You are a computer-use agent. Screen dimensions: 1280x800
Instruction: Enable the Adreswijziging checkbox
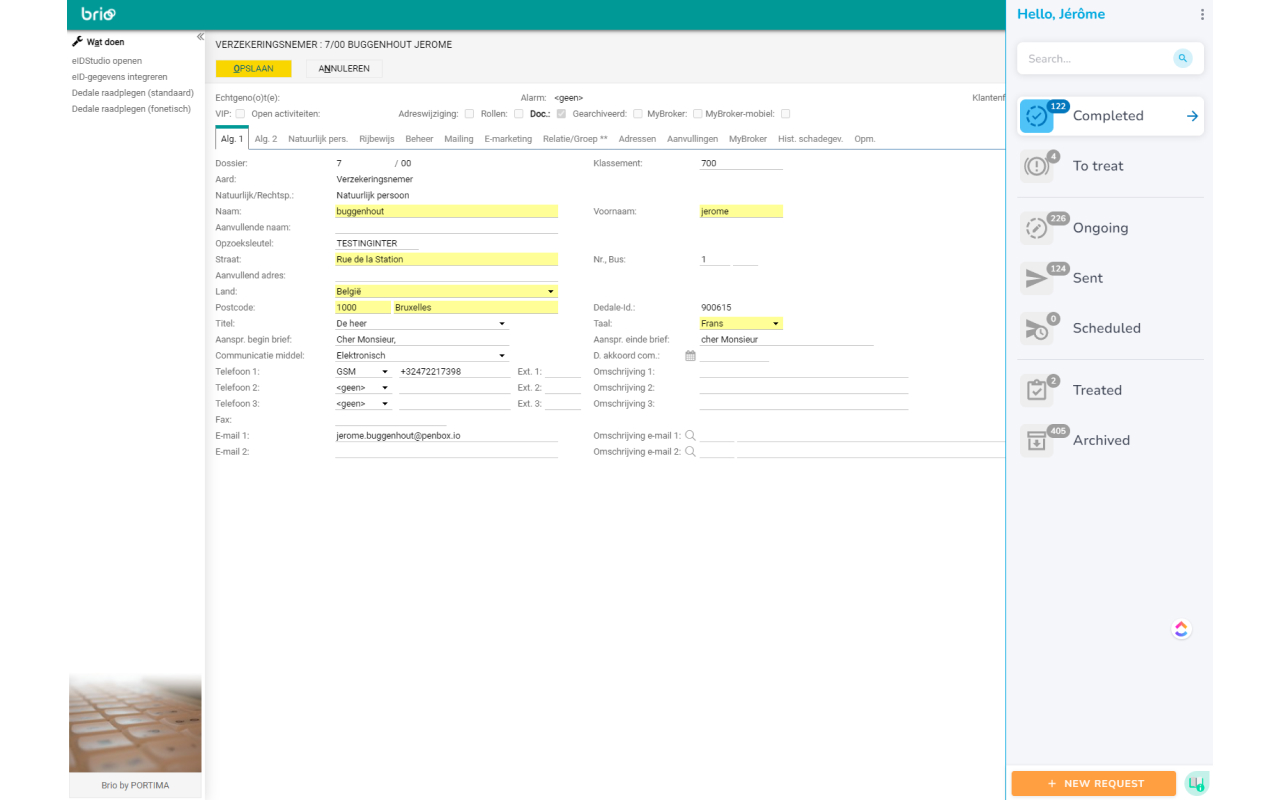tap(469, 114)
